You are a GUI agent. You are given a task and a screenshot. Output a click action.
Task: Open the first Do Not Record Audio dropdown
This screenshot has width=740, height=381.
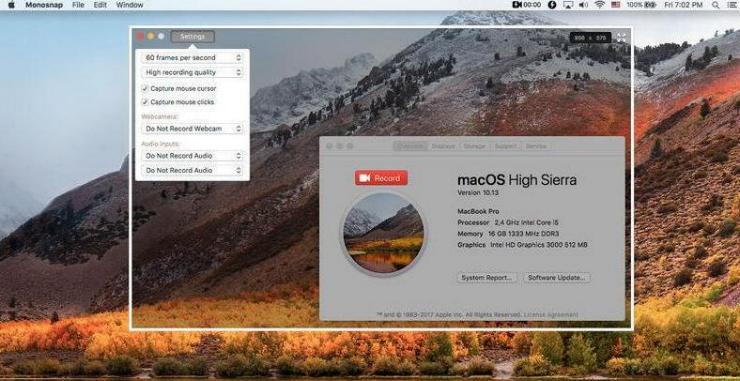[193, 156]
